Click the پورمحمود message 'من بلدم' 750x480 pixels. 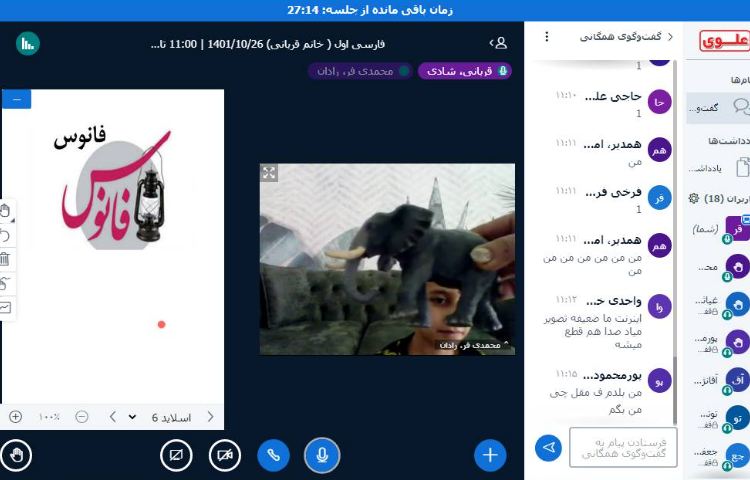click(596, 401)
